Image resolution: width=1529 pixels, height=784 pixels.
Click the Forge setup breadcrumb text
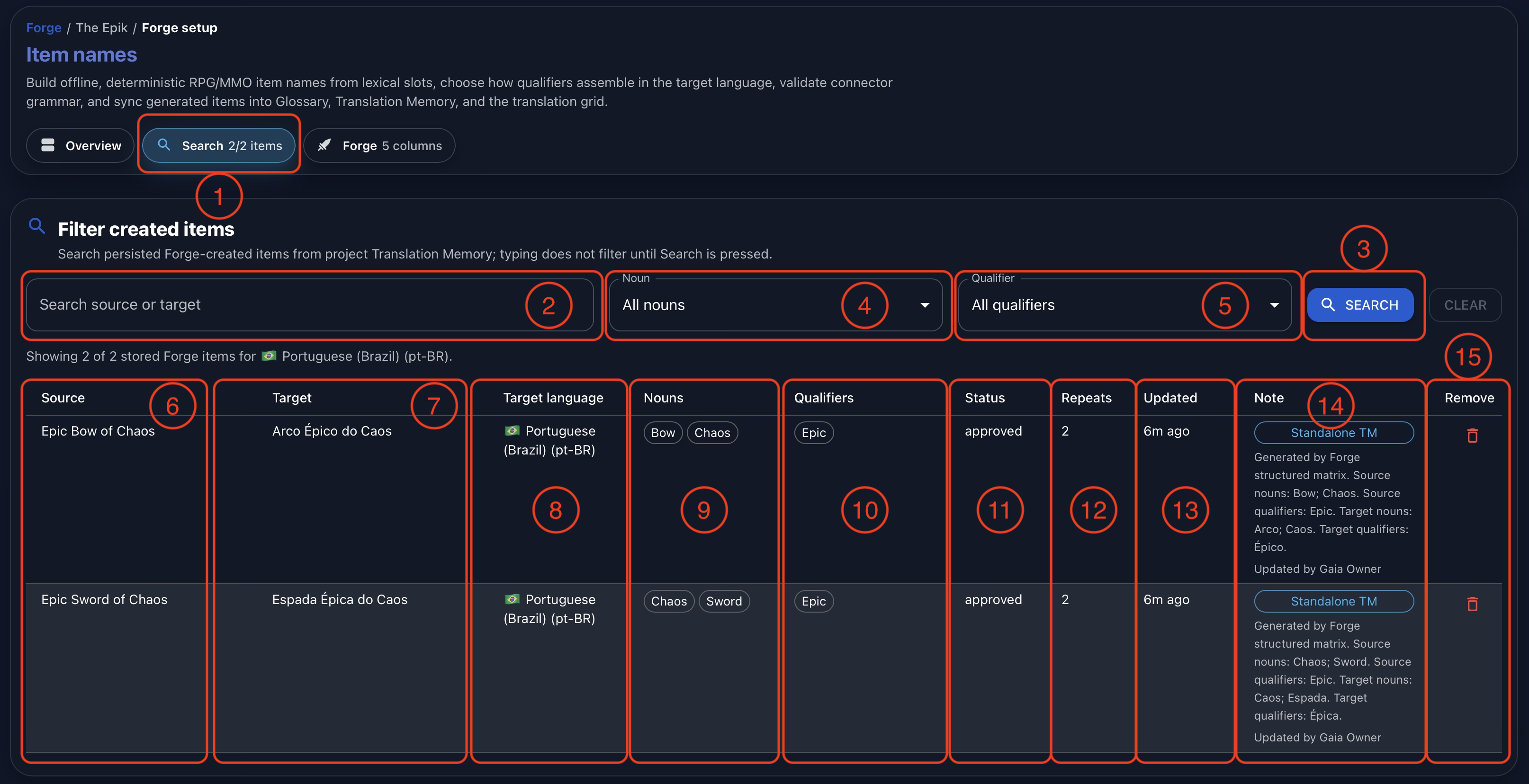tap(179, 28)
